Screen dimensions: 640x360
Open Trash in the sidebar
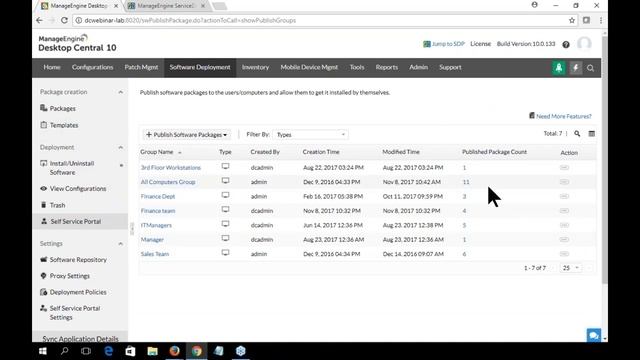[x=57, y=205]
